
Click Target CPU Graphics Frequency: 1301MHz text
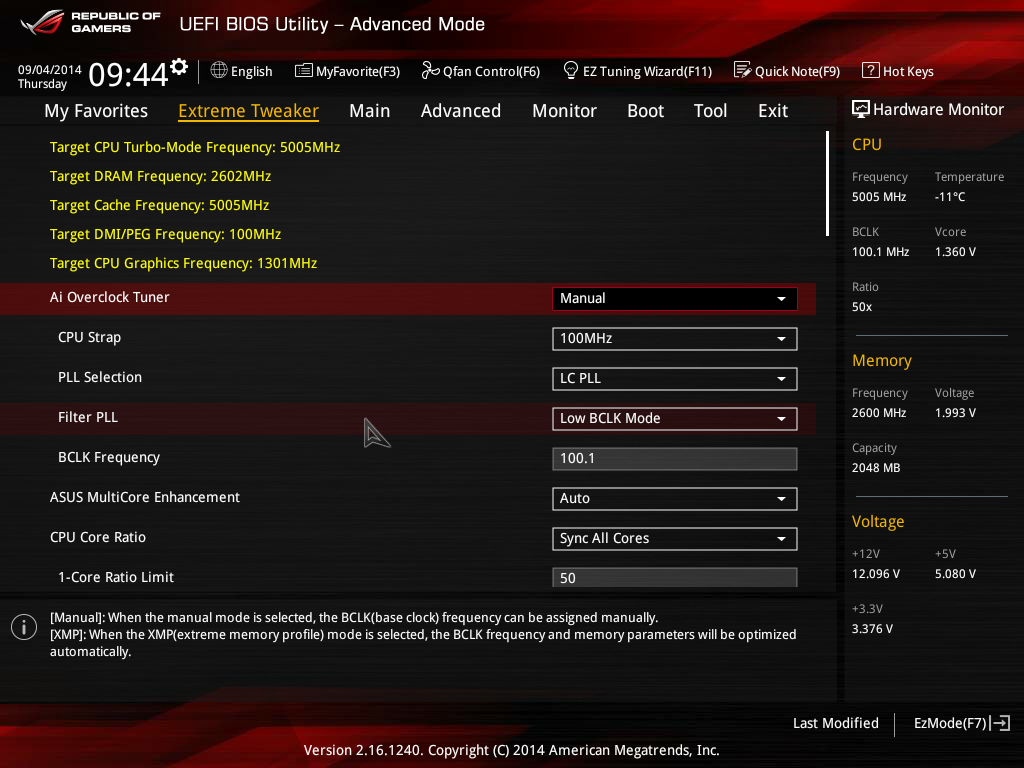pyautogui.click(x=184, y=263)
